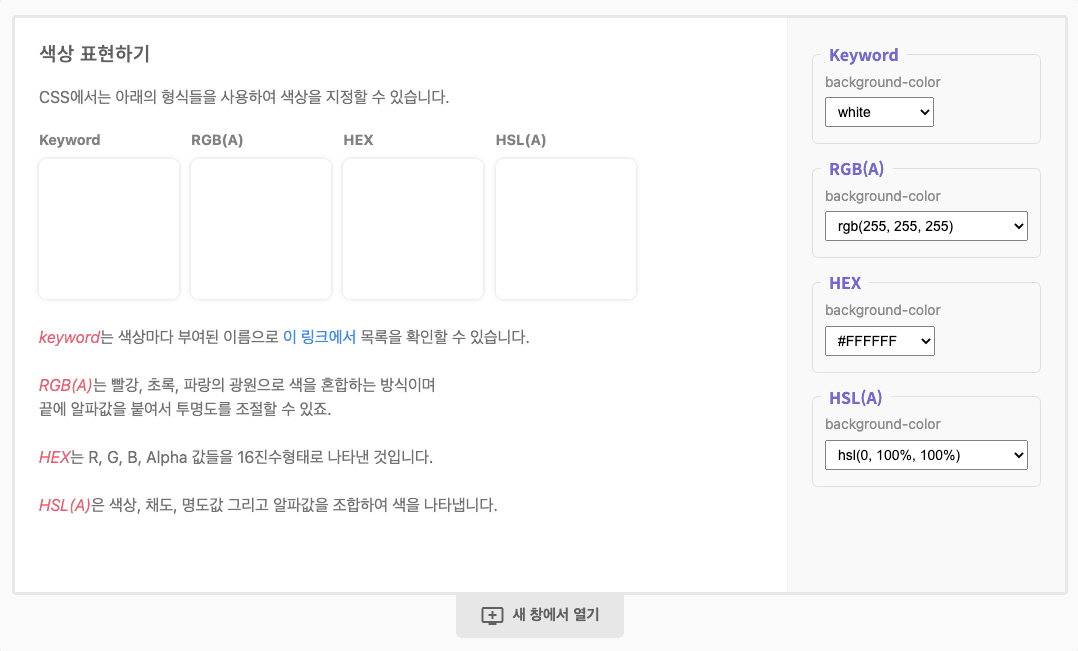
Task: Click the Keyword panel heading in the sidebar
Action: coord(863,56)
